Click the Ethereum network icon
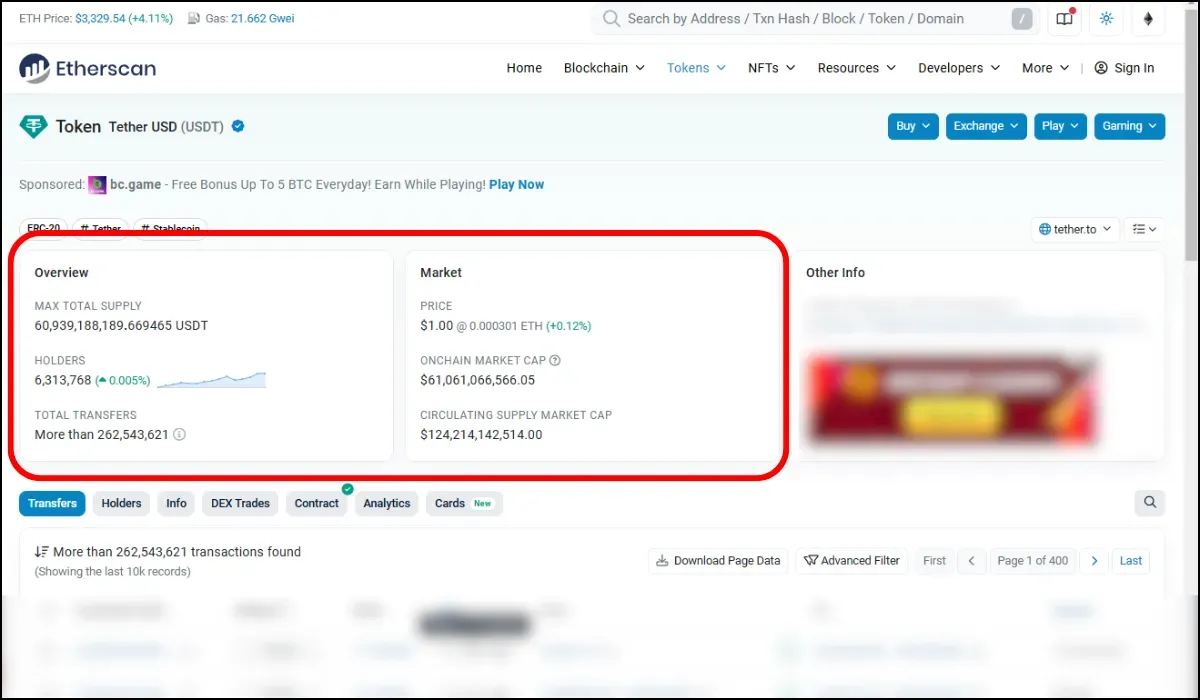The height and width of the screenshot is (700, 1200). coord(1149,19)
